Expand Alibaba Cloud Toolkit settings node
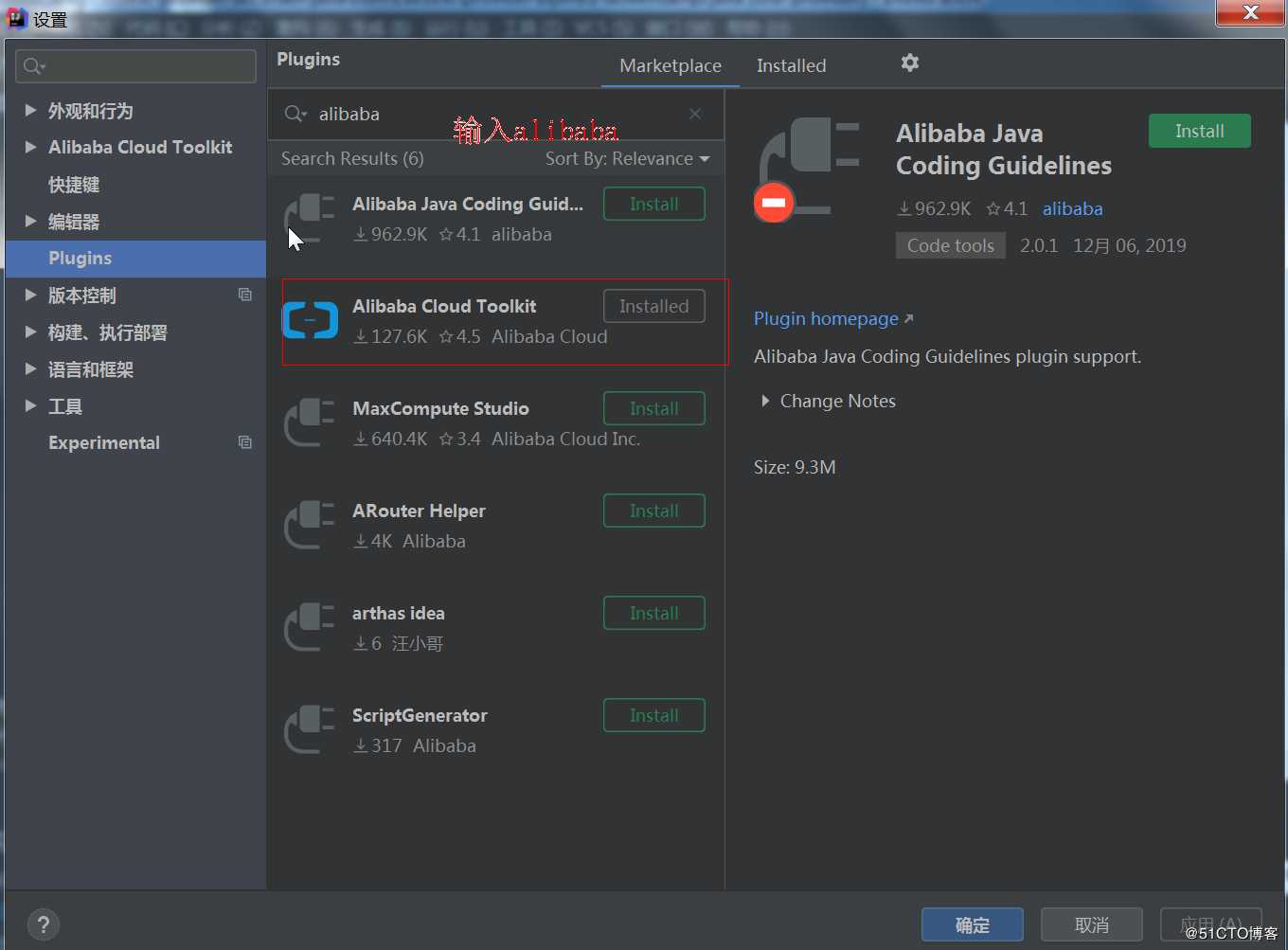 pos(31,147)
